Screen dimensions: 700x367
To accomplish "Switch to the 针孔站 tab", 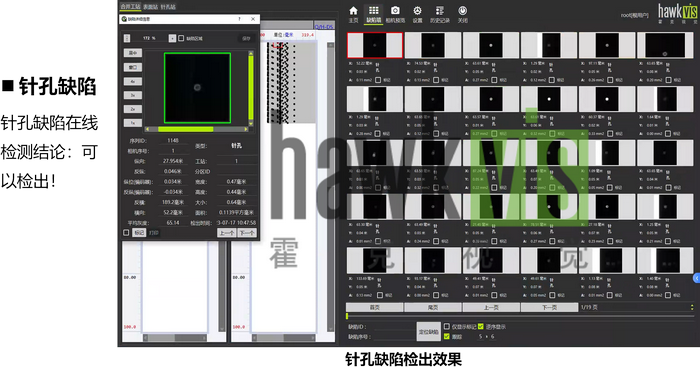I will (168, 7).
